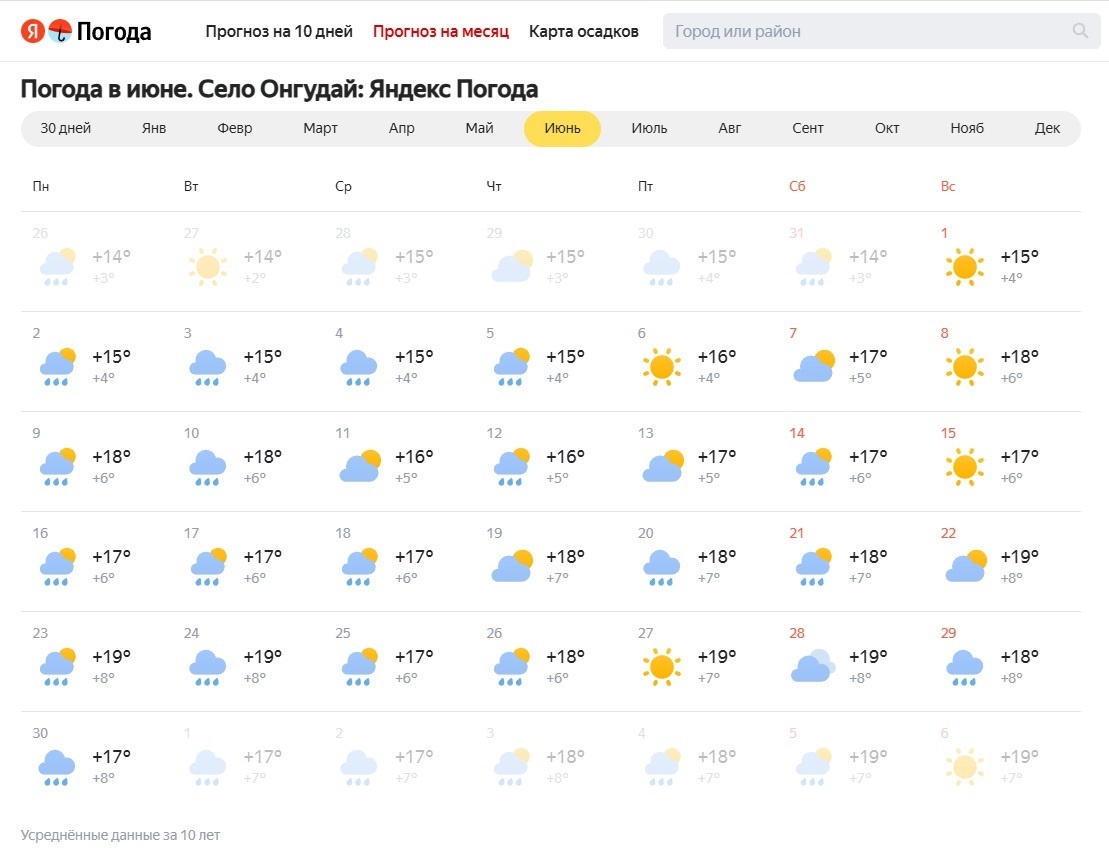Switch to the Март month tab
This screenshot has height=868, width=1109.
pos(320,128)
